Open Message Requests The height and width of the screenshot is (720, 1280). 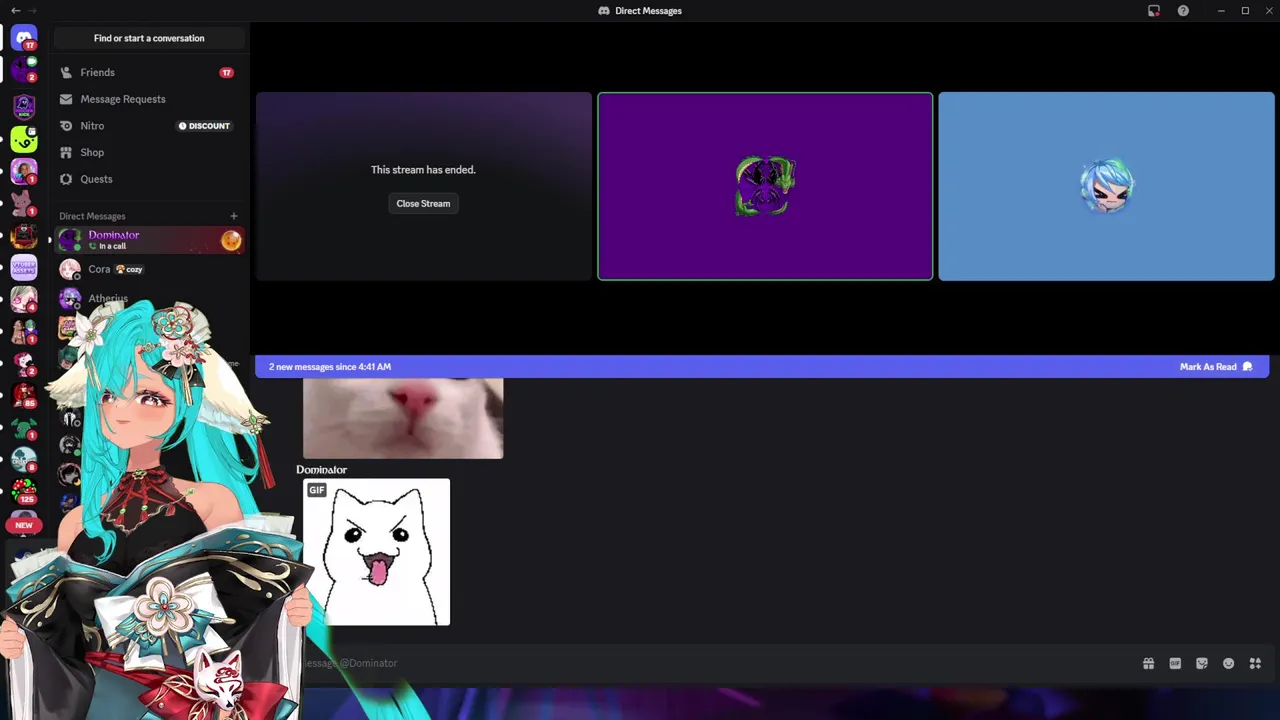(149, 99)
